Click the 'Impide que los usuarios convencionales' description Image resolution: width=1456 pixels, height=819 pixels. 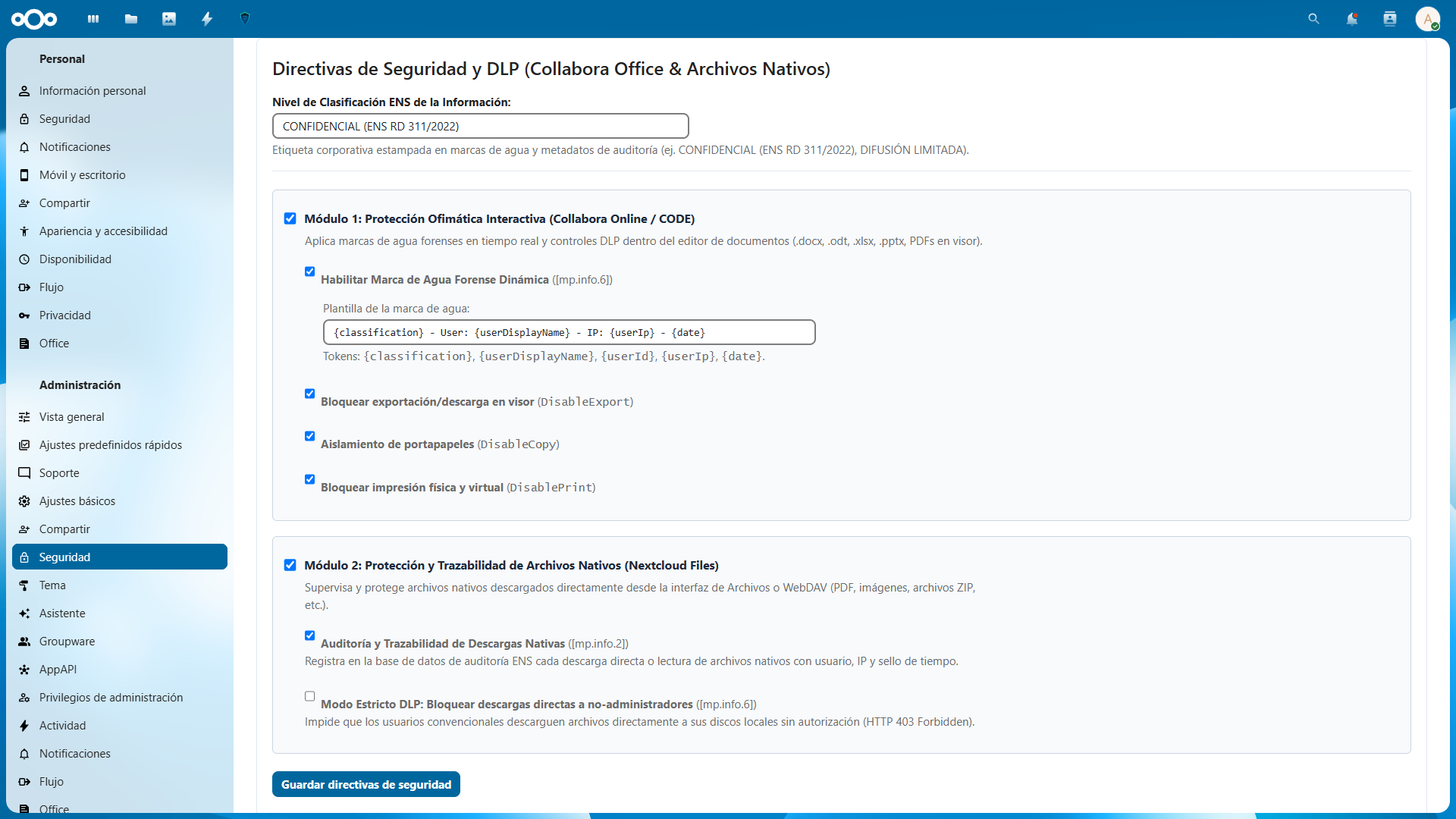(640, 722)
